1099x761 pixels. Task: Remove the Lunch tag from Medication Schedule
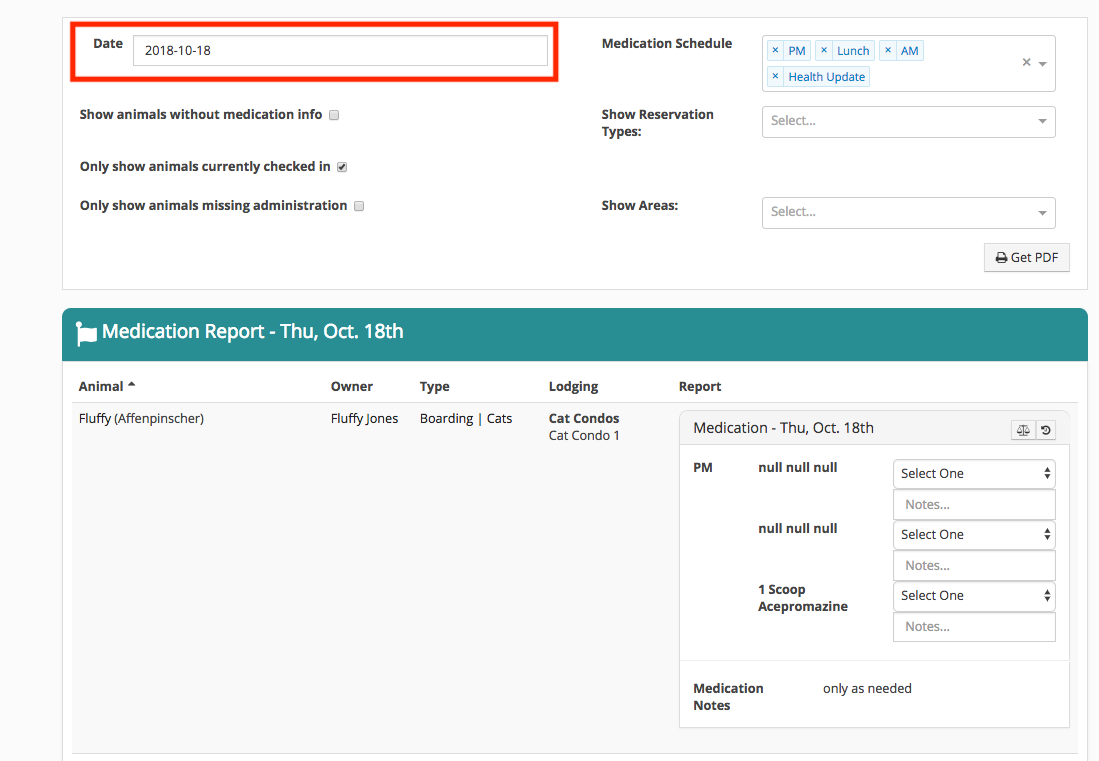(824, 50)
